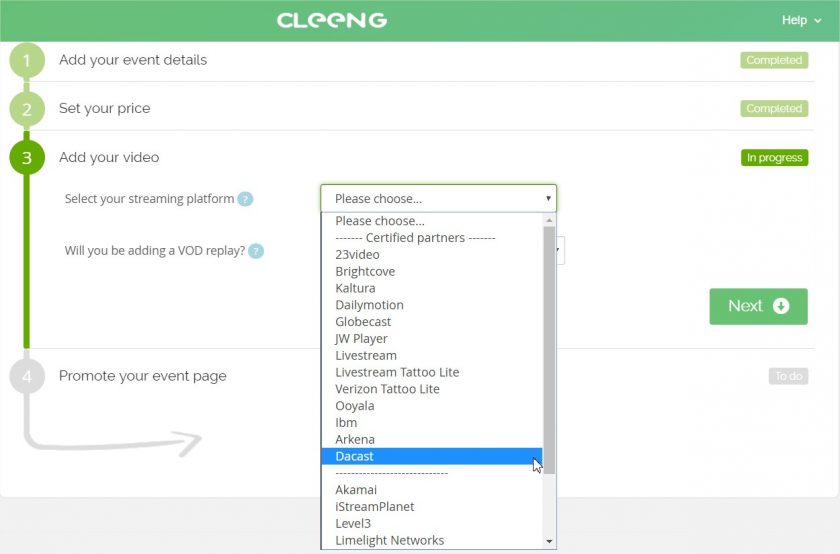
Task: Select Akamai from the list
Action: tap(432, 490)
